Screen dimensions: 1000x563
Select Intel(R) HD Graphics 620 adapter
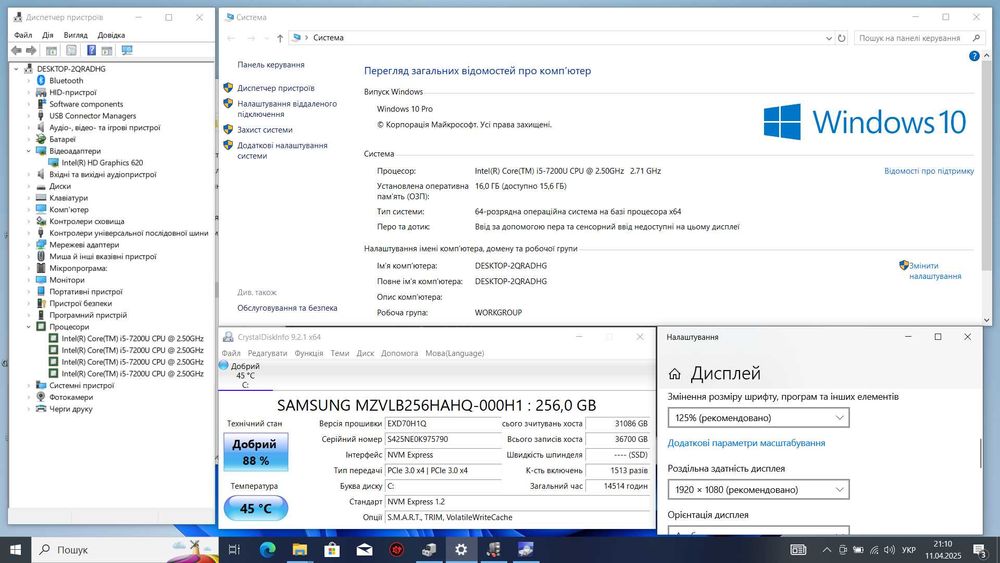102,163
